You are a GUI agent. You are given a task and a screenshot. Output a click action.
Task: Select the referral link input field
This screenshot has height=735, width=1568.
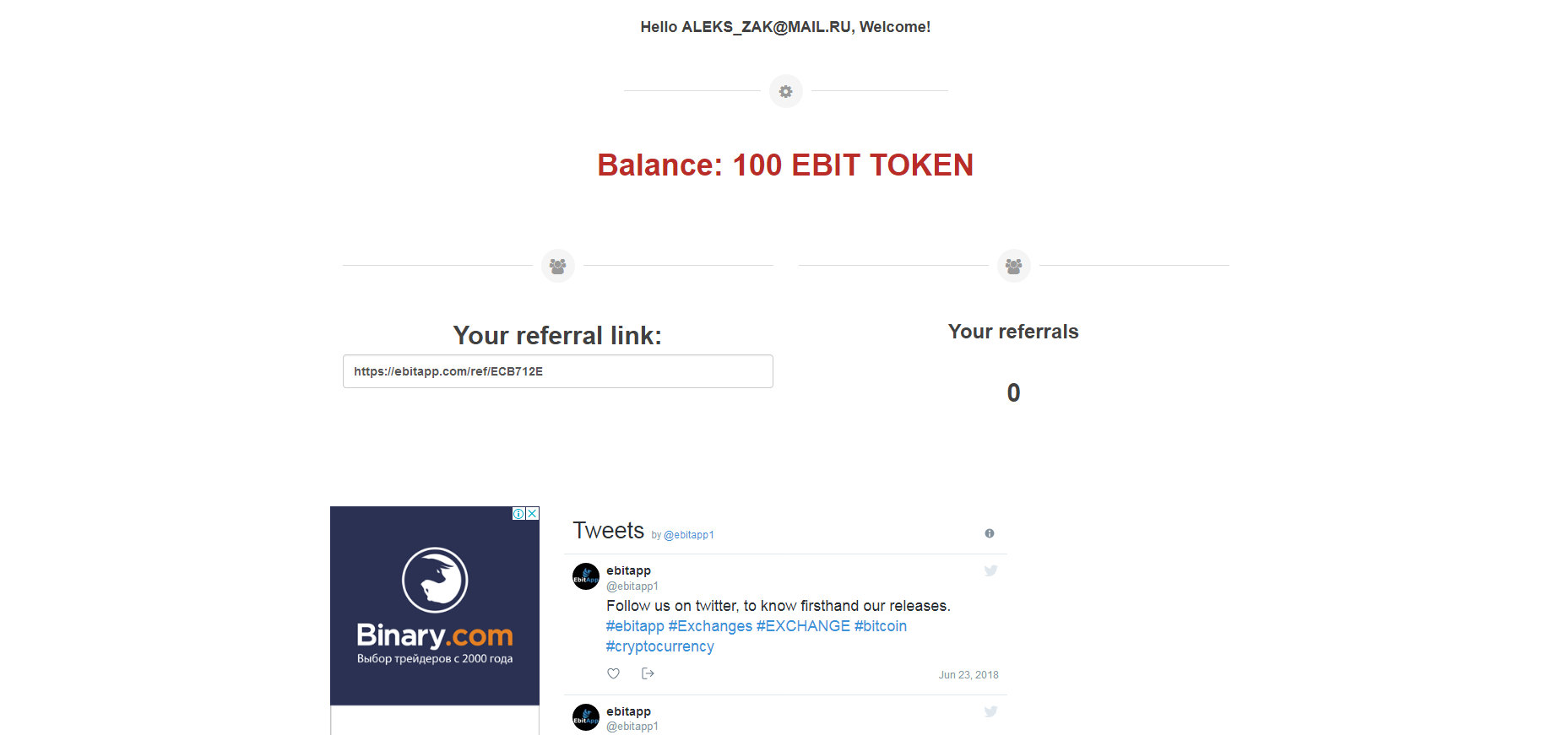(557, 371)
